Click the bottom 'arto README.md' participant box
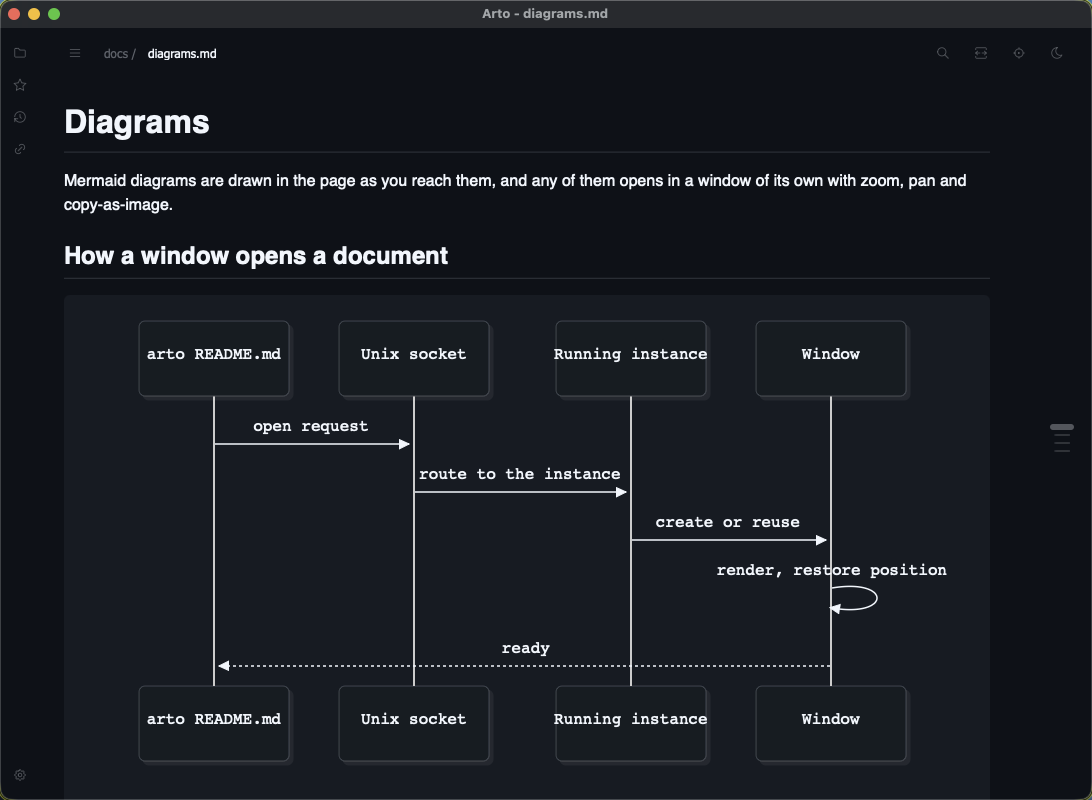The image size is (1092, 800). pos(214,723)
